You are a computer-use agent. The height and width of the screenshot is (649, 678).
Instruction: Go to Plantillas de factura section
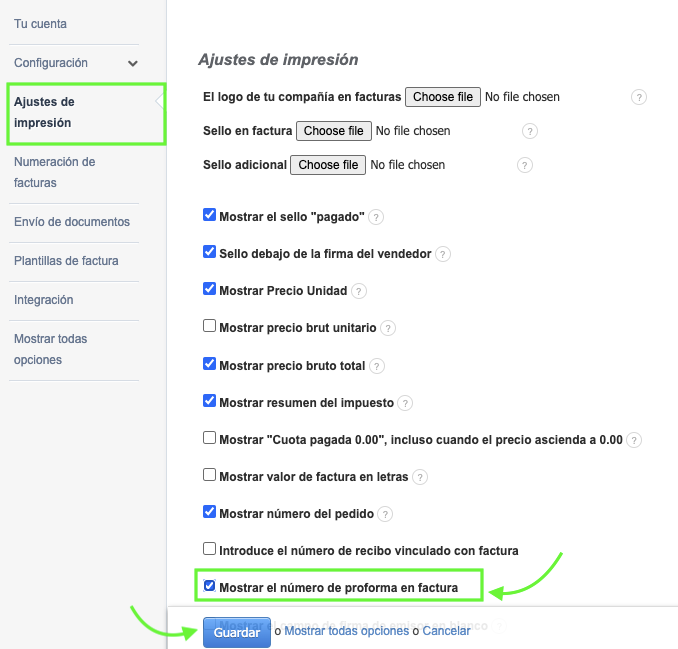pos(66,261)
